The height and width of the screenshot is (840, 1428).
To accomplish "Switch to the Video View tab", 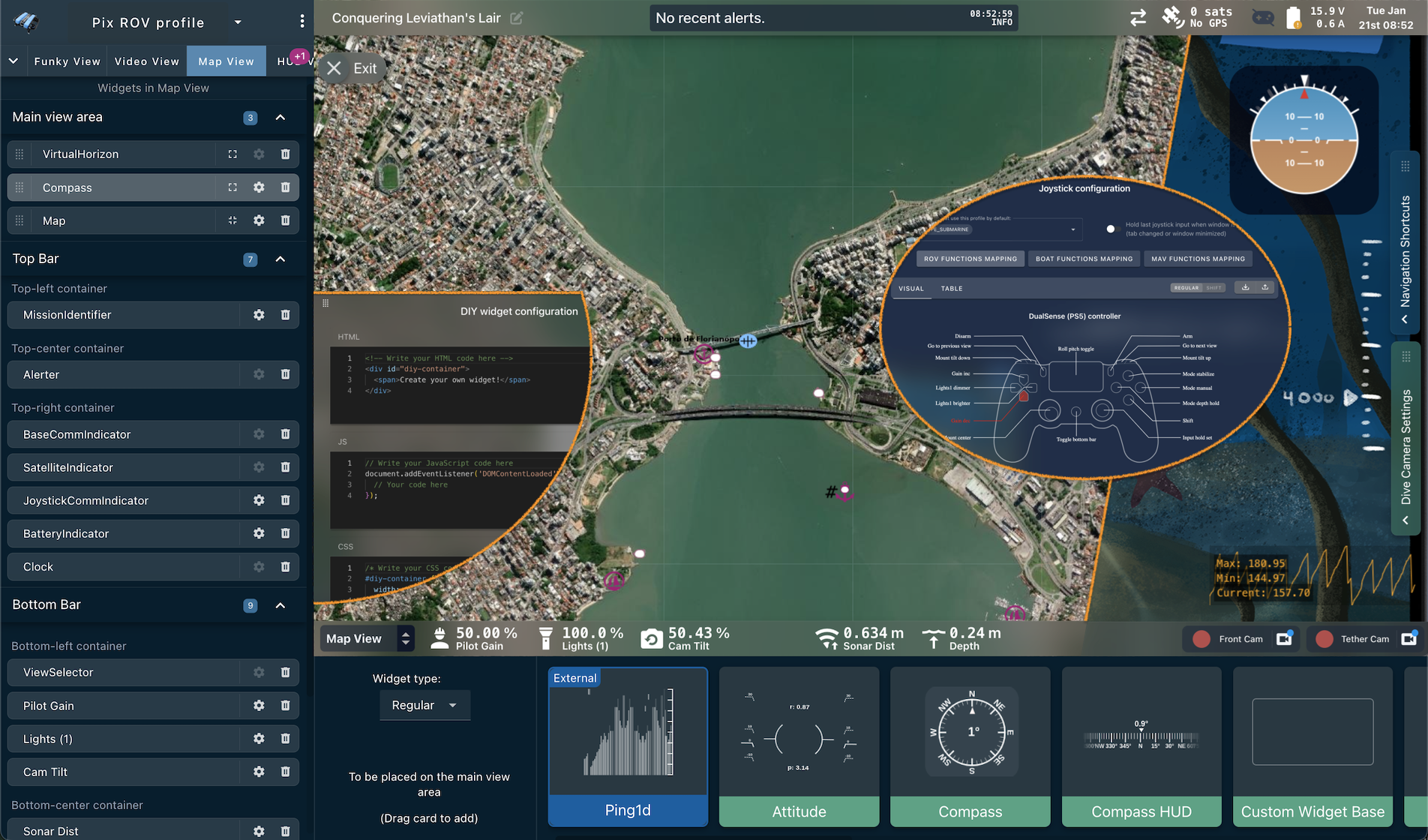I will 147,61.
